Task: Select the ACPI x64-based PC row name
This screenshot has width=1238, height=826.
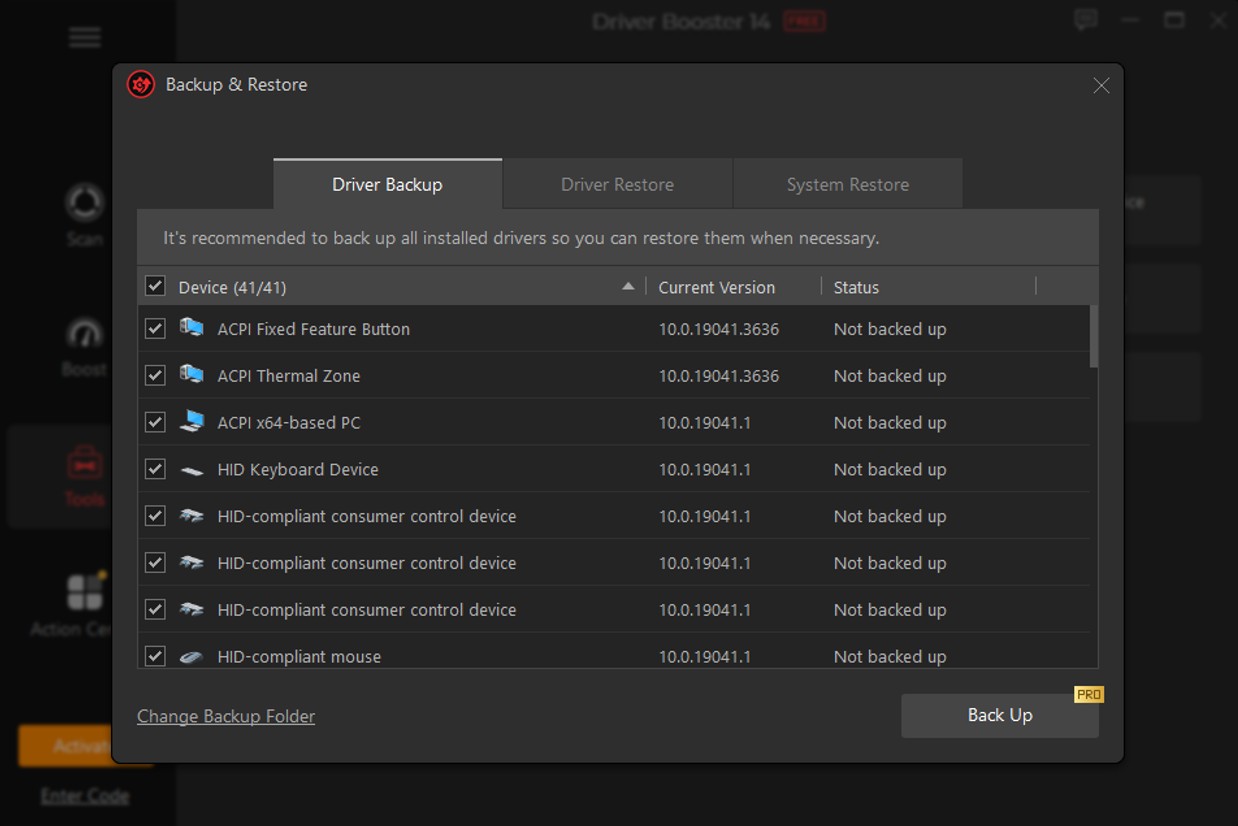Action: [x=289, y=422]
